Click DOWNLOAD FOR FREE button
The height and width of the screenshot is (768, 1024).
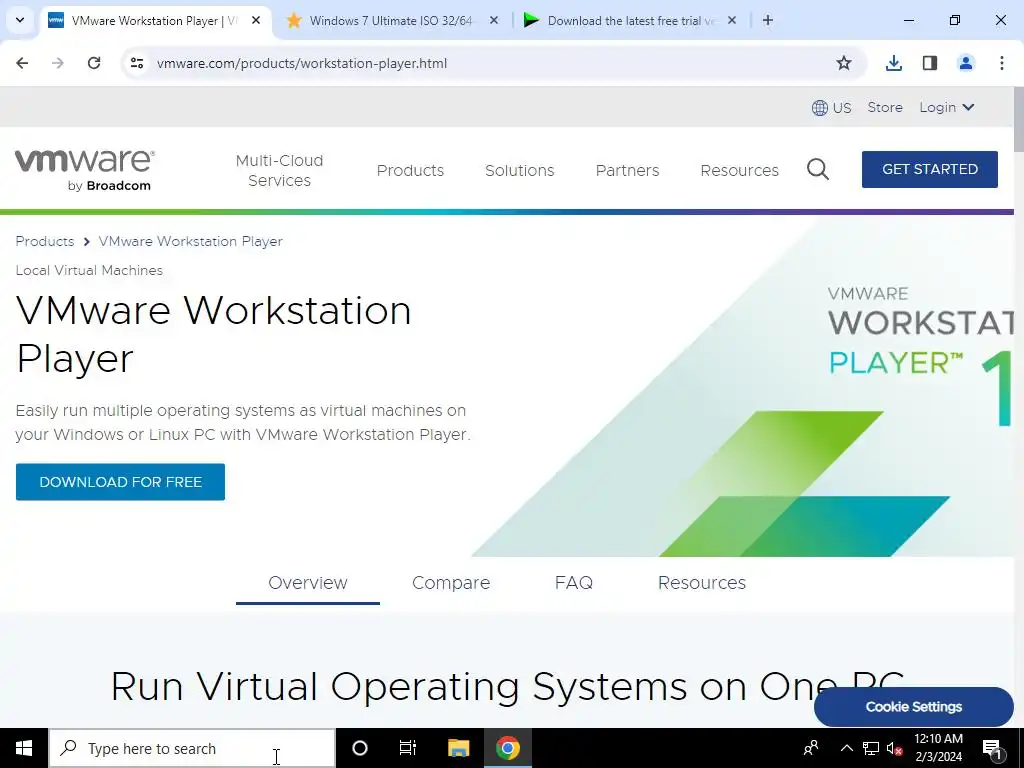click(120, 482)
